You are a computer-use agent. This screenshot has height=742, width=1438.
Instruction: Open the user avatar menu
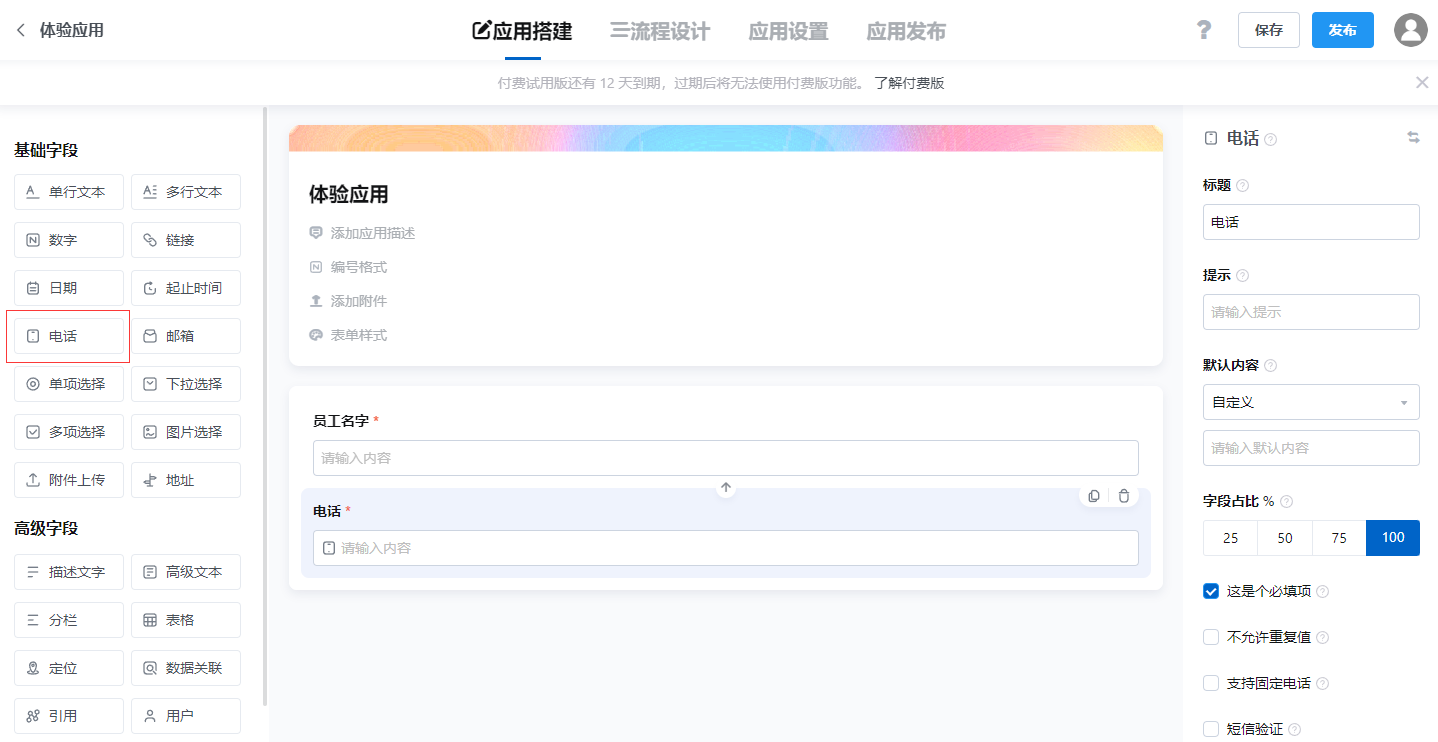tap(1410, 30)
